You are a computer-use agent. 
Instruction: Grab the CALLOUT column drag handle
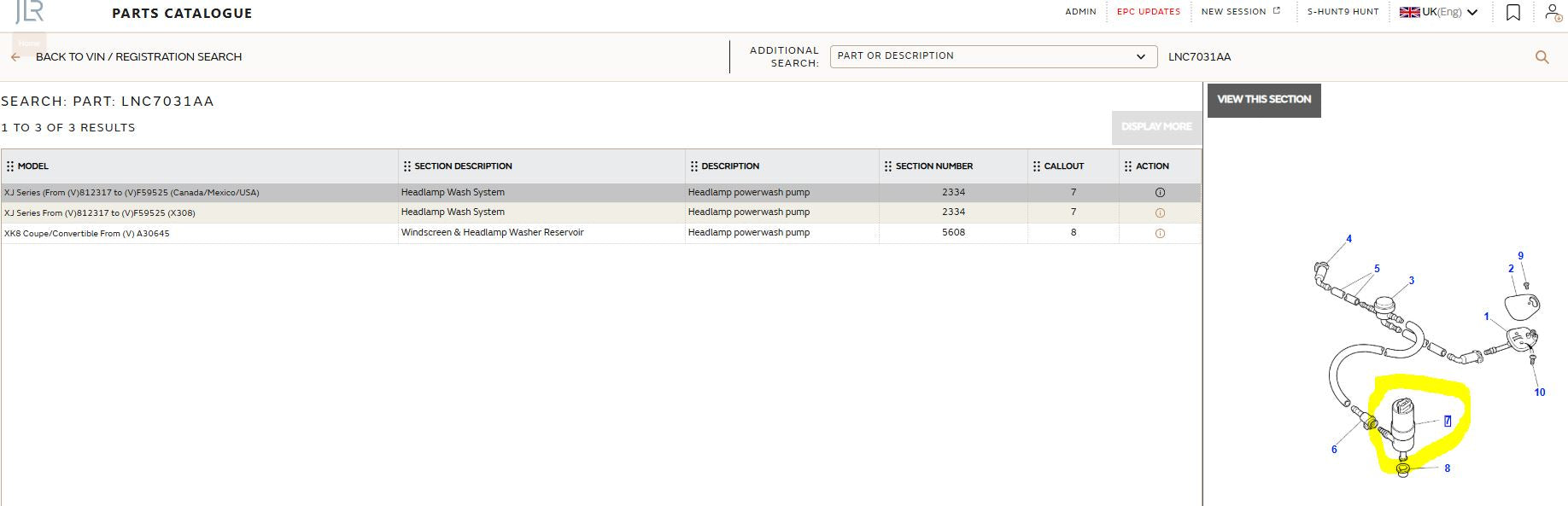(1037, 166)
